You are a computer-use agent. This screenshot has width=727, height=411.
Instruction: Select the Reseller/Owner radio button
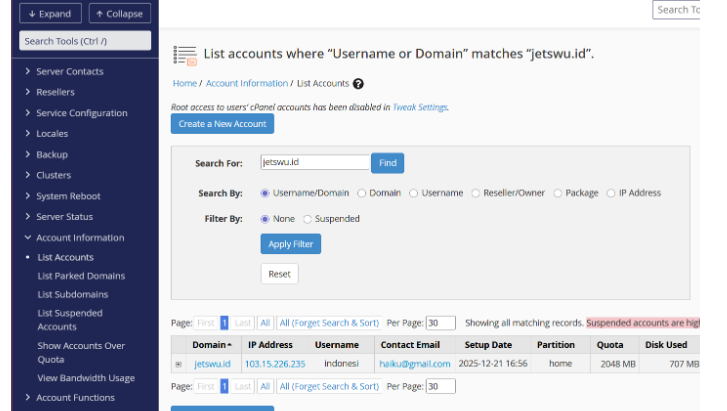click(x=475, y=193)
